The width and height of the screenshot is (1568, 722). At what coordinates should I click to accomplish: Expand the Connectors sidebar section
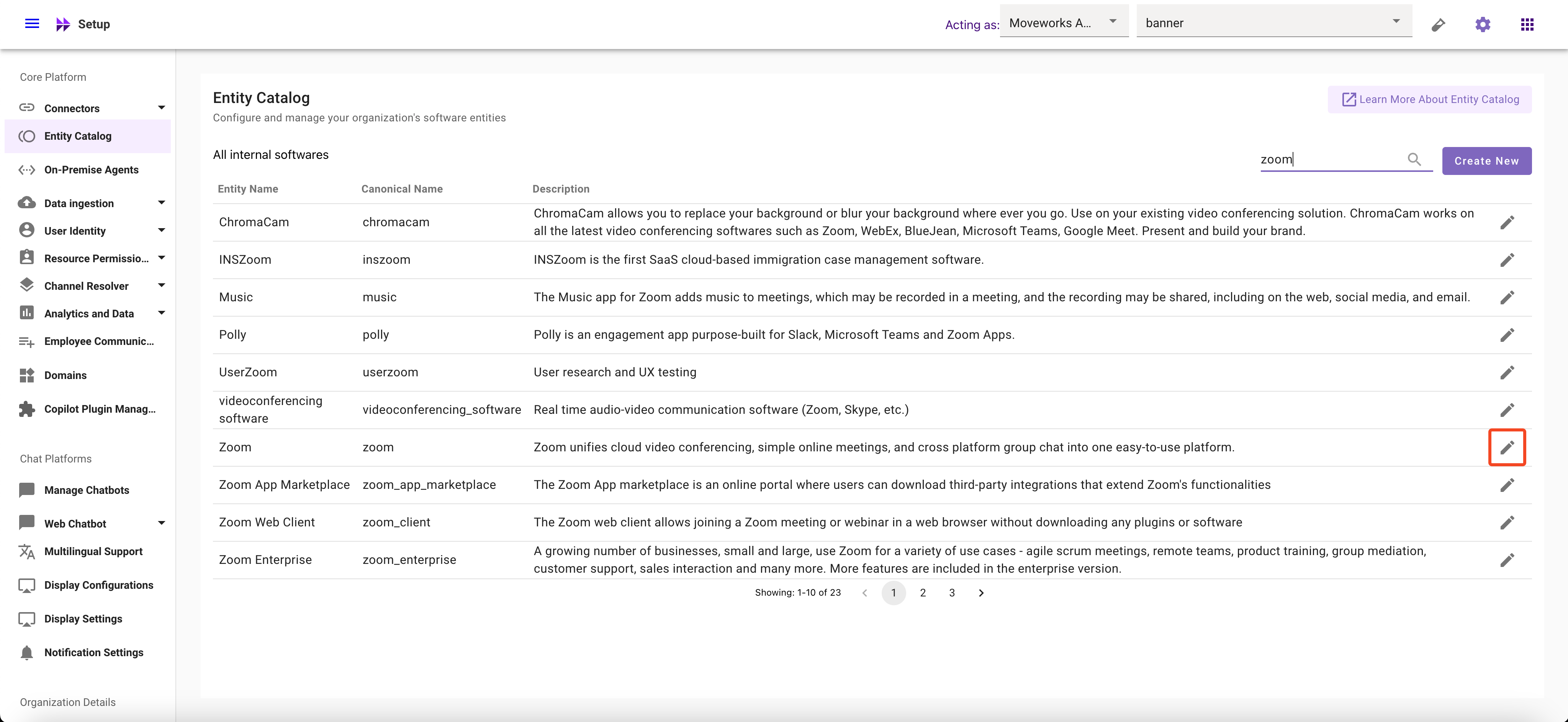coord(161,108)
